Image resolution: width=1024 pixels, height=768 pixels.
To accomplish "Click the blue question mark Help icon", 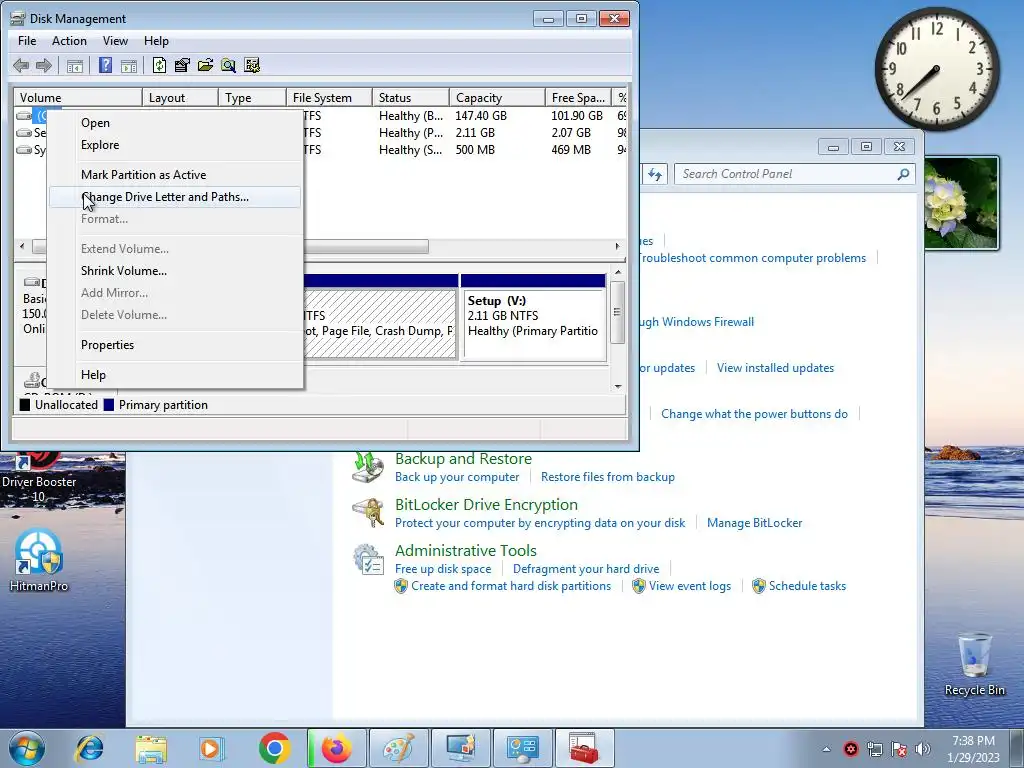I will [105, 65].
